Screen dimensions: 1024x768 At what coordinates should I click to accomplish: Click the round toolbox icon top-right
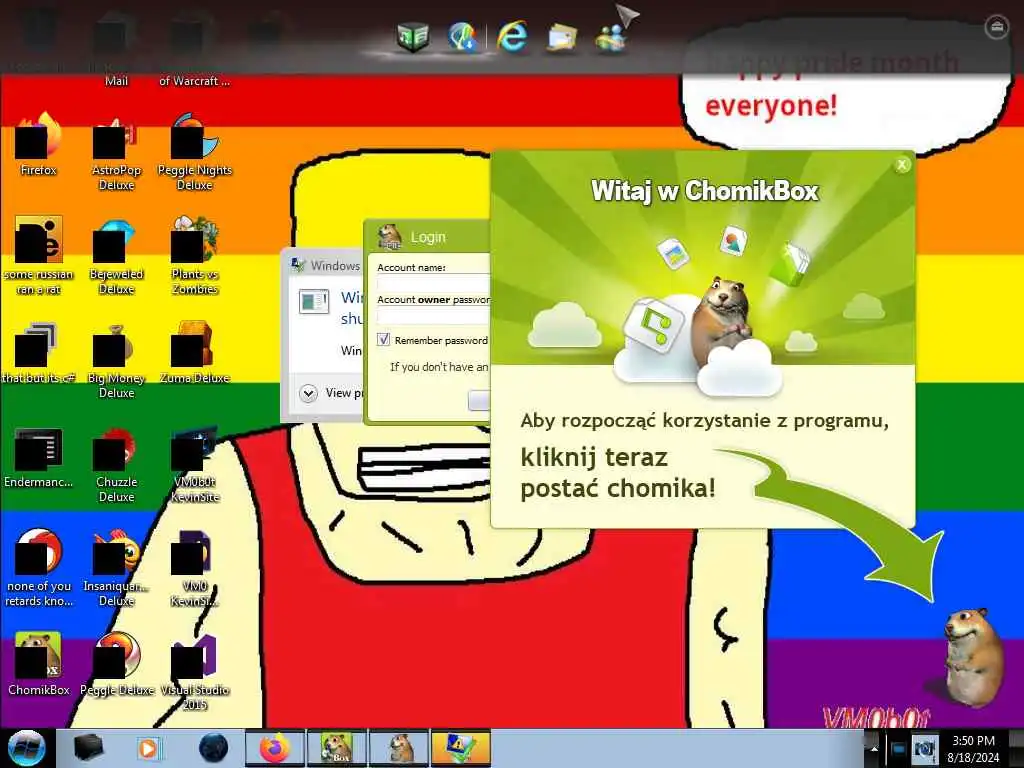point(996,27)
